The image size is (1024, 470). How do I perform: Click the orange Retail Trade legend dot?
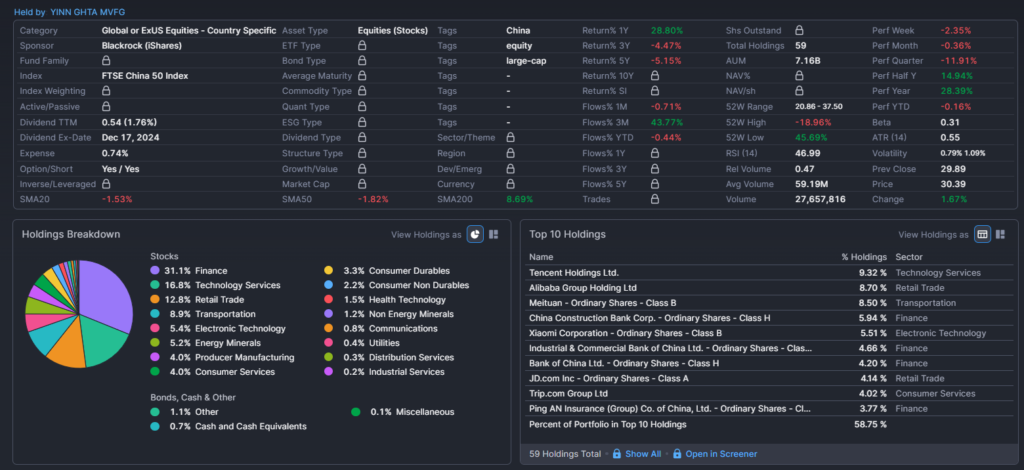click(x=155, y=299)
